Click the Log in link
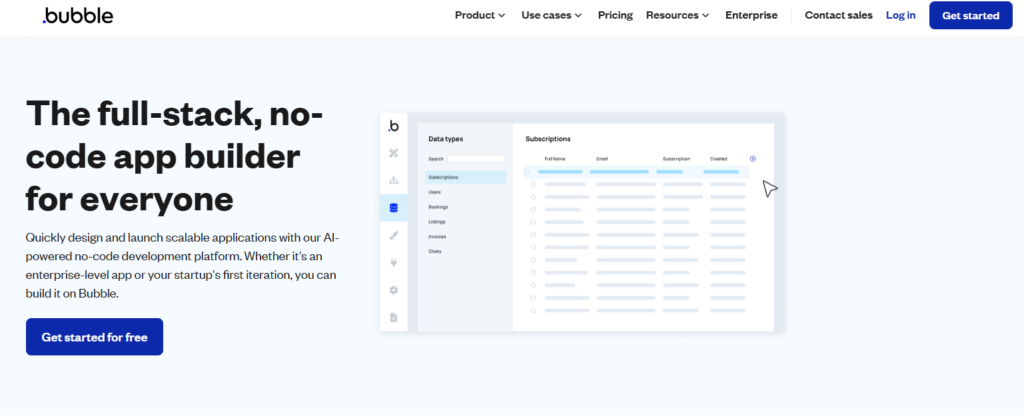Screen dimensions: 1024x416 900,15
